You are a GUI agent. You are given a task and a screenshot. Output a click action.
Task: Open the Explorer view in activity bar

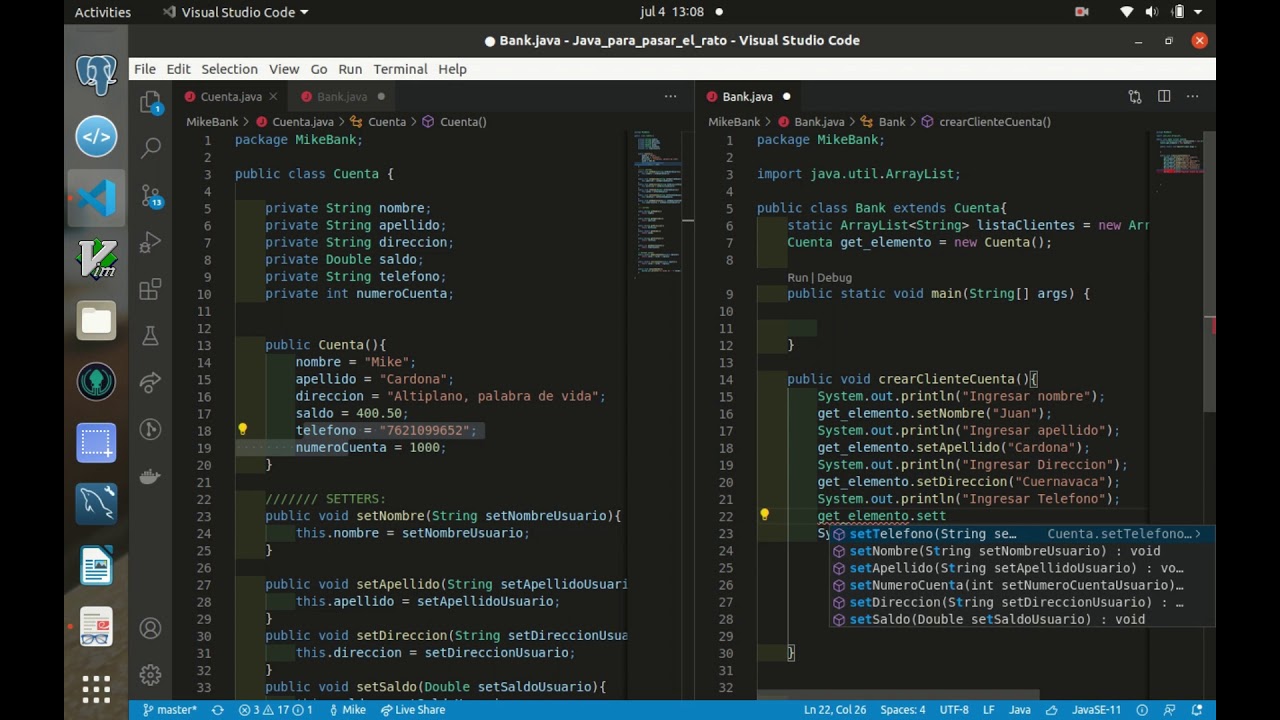151,103
